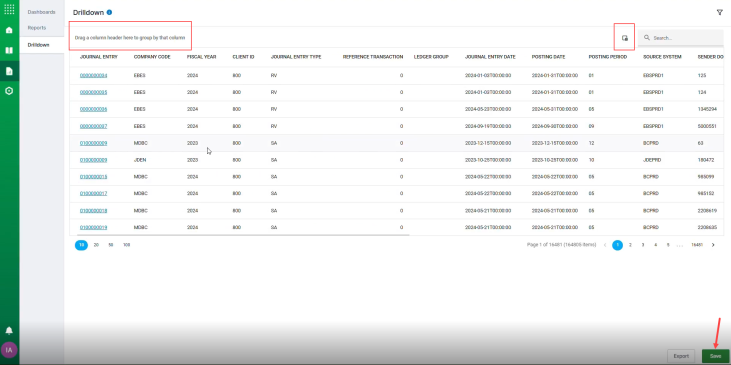Click posting period cell 12

[x=591, y=143]
